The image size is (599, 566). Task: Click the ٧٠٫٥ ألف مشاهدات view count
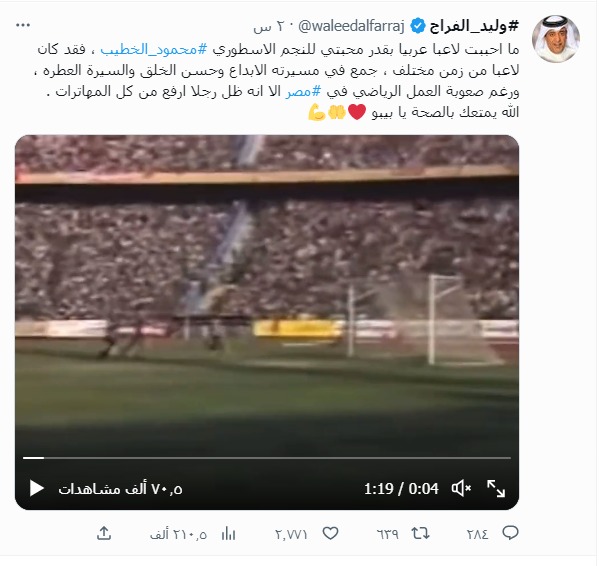point(120,489)
